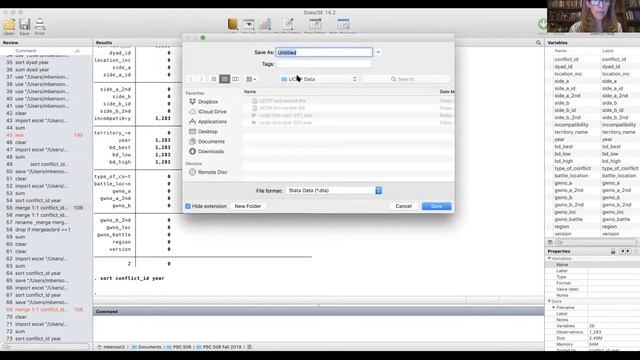The height and width of the screenshot is (360, 640).
Task: Click the Print toolbar icon in Stata
Action: pos(40,25)
